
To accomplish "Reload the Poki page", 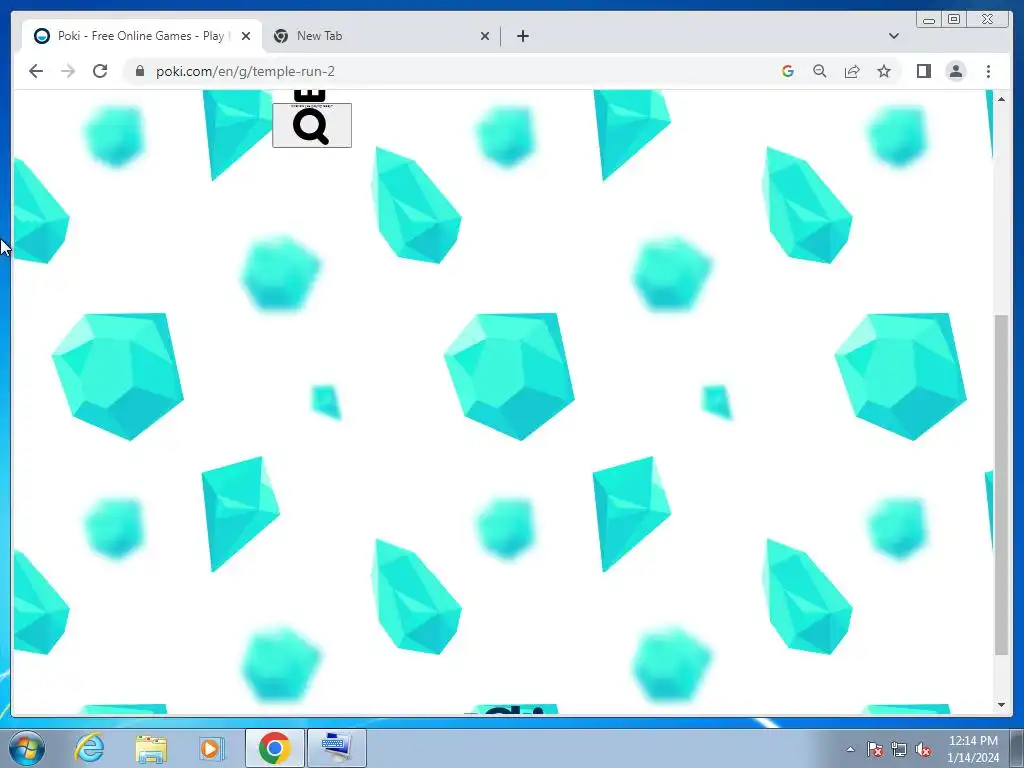I will (100, 71).
